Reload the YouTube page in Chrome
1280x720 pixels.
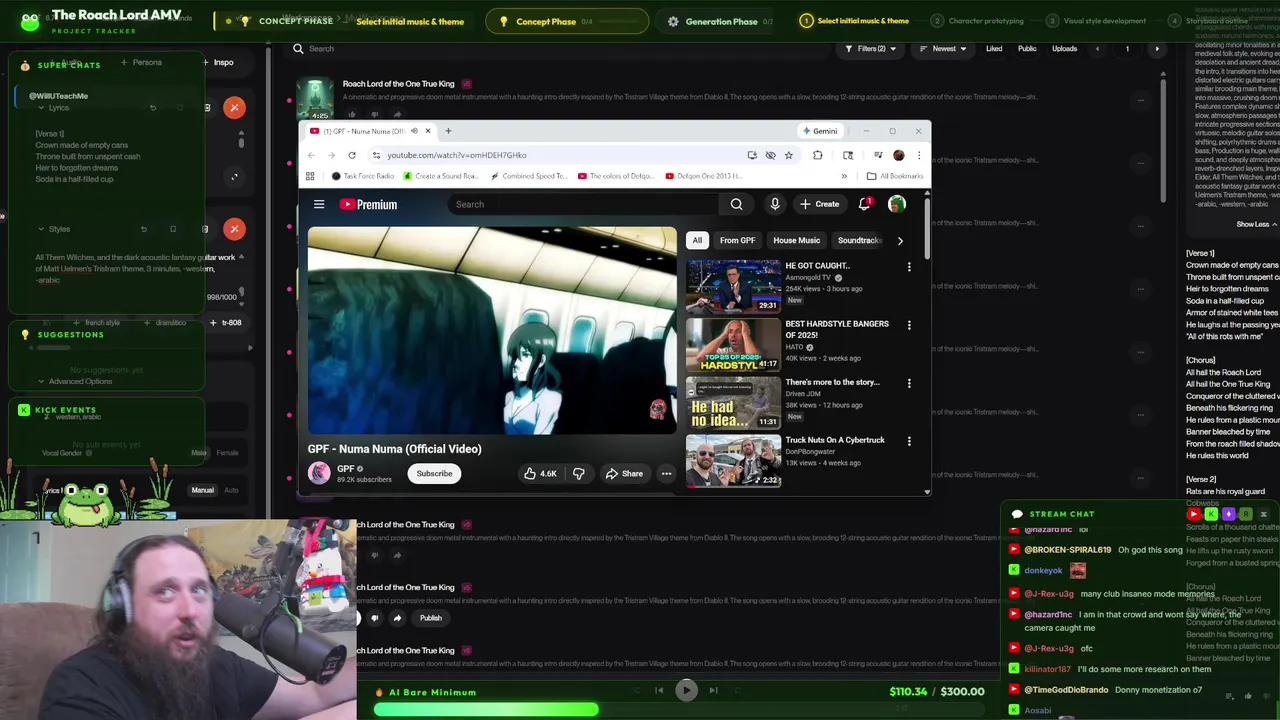[x=352, y=155]
